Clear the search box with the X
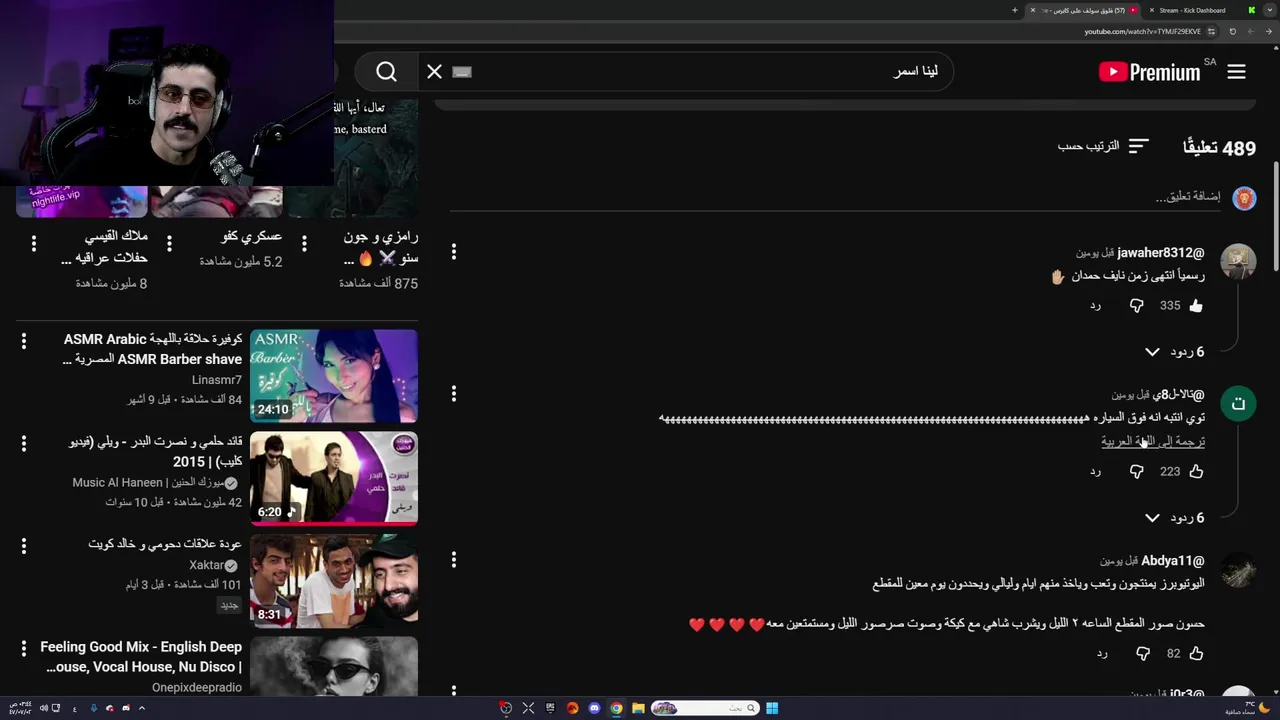 [434, 72]
